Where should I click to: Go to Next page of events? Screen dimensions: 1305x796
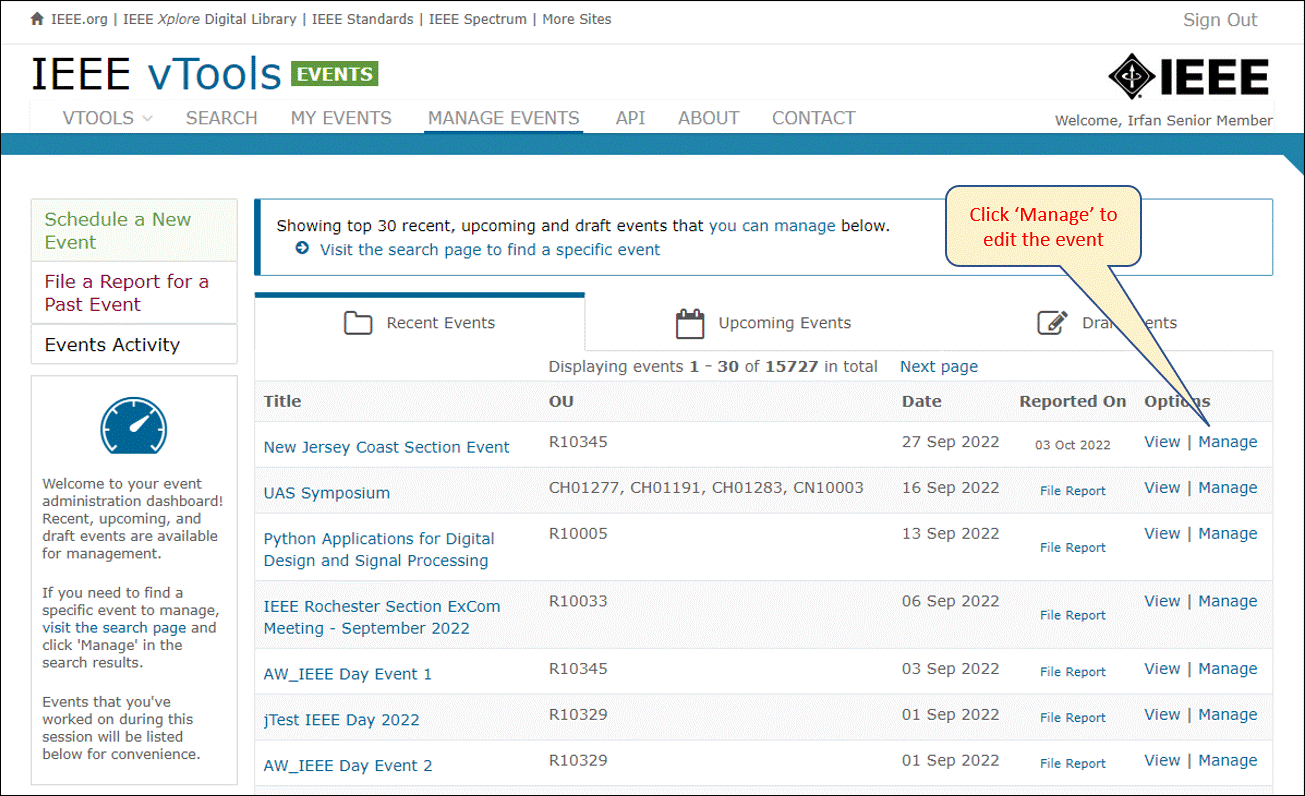point(939,367)
